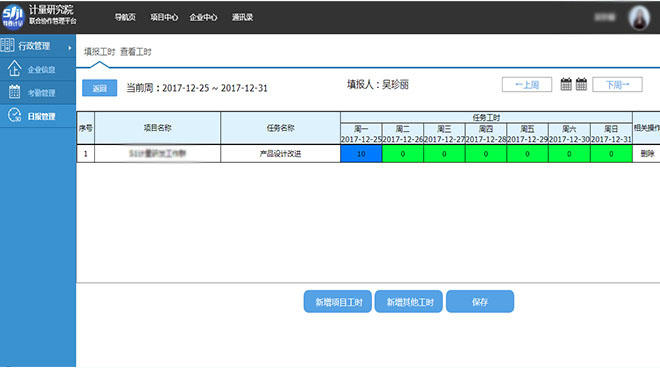
Task: Click the blurred username in the header
Action: coord(605,17)
